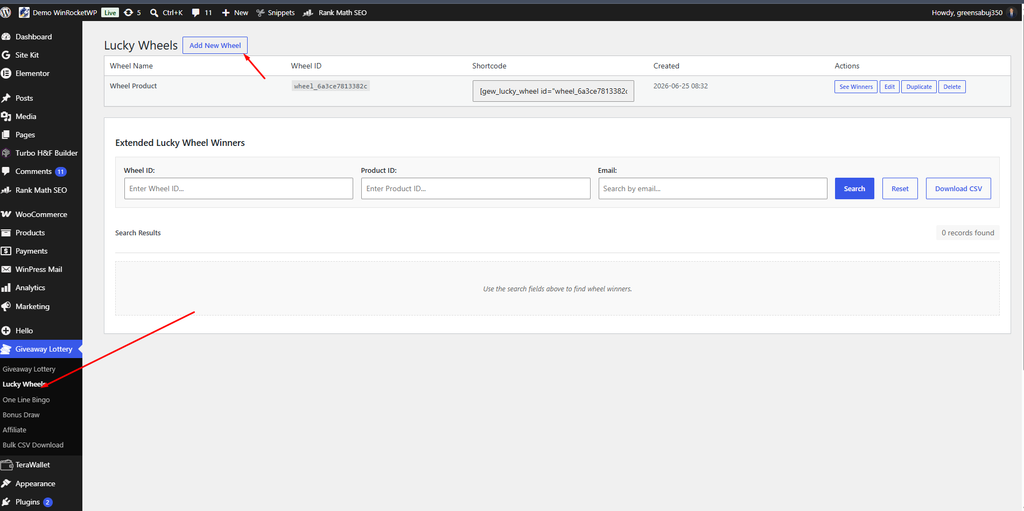Click the updates icon showing 5
This screenshot has height=511, width=1024.
(128, 12)
